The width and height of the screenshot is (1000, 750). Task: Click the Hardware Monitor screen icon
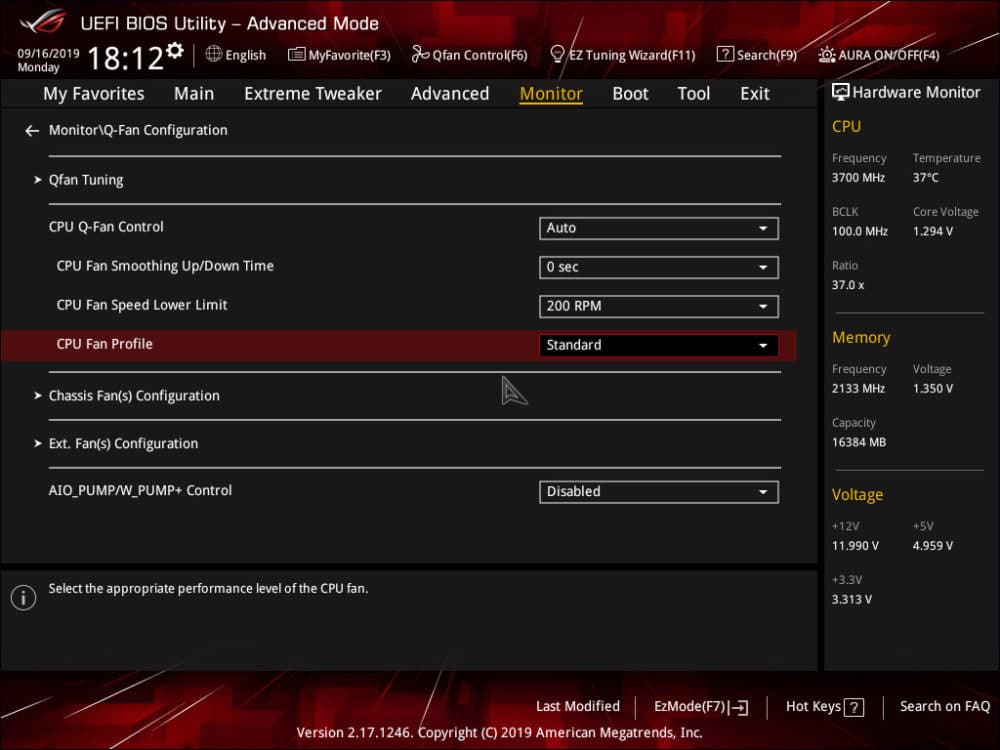click(841, 92)
